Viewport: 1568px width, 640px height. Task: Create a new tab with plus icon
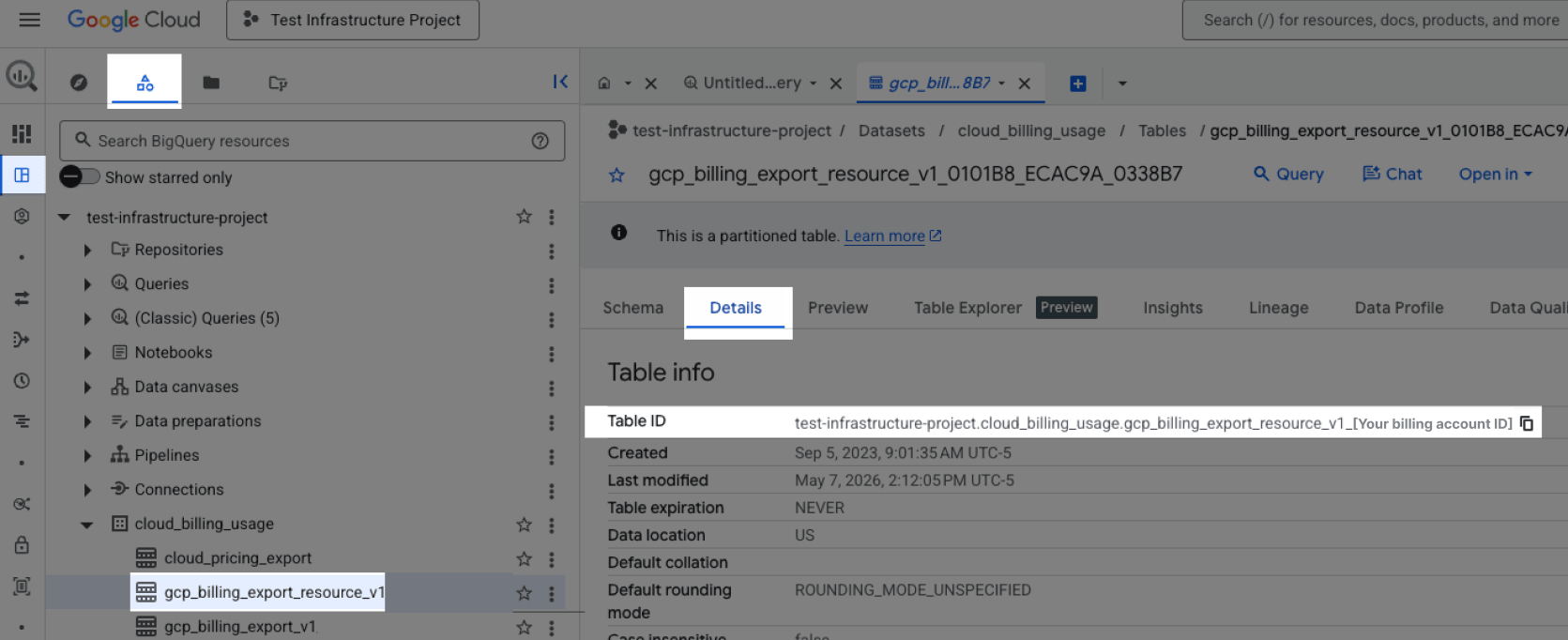[1078, 84]
